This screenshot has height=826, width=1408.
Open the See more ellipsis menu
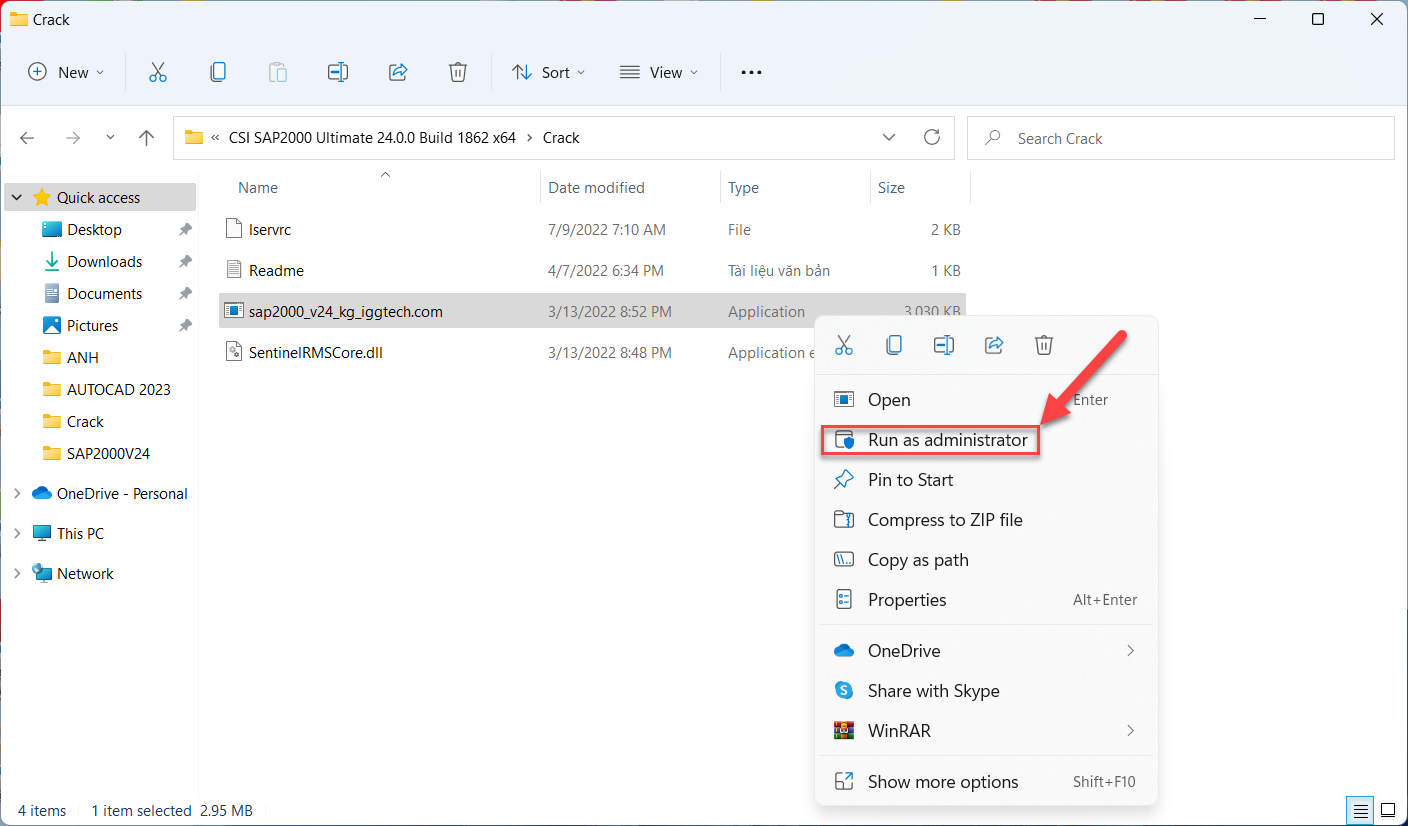coord(751,72)
